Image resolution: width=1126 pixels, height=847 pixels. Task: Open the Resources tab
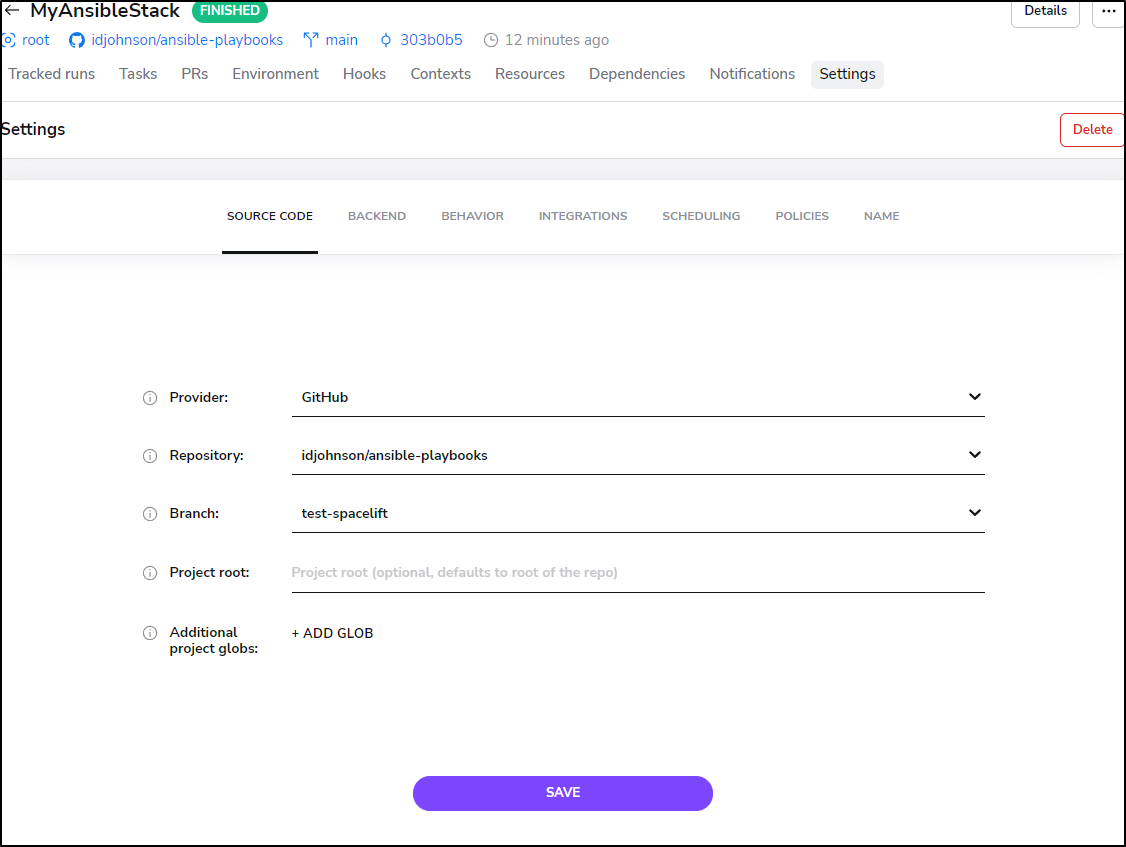[530, 74]
